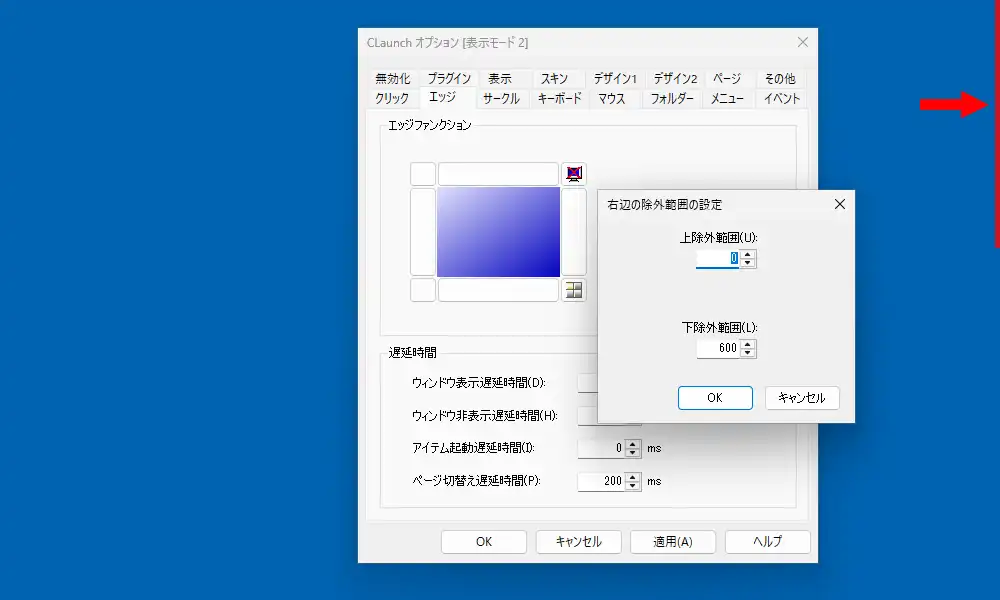
Task: Open the サークル tab
Action: tap(501, 98)
